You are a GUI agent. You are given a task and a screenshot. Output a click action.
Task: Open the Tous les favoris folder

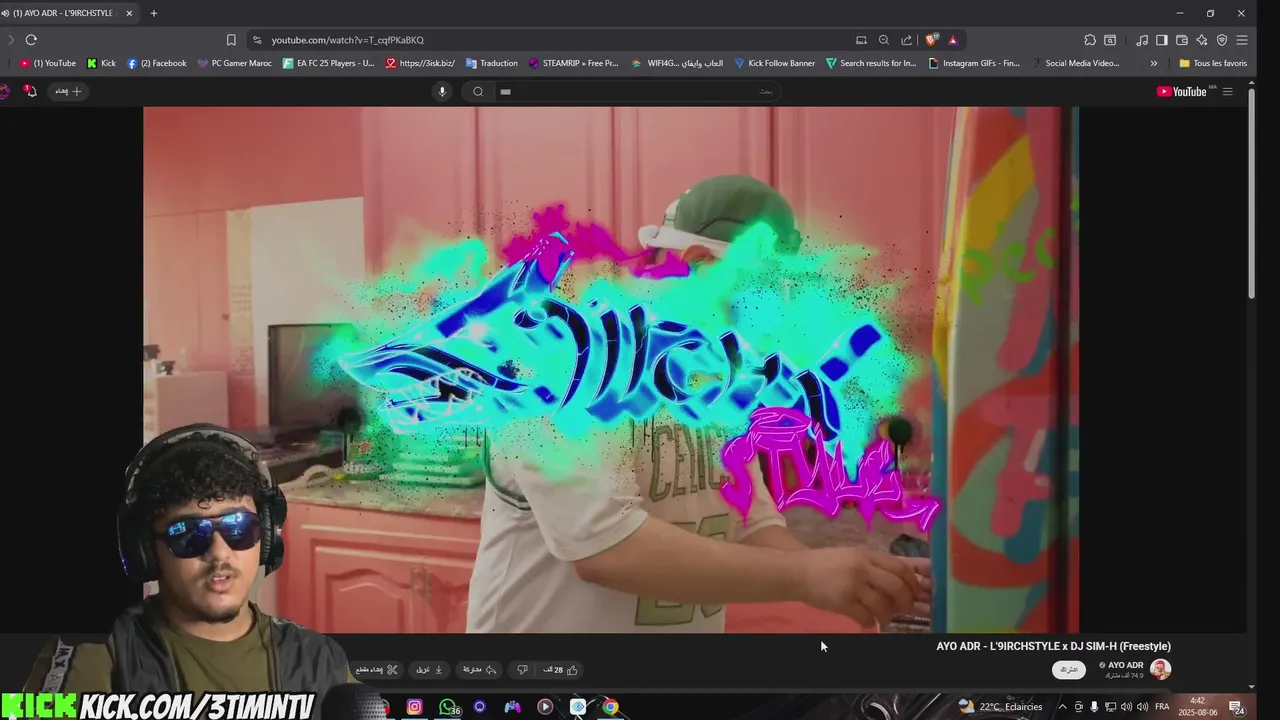[x=1213, y=63]
